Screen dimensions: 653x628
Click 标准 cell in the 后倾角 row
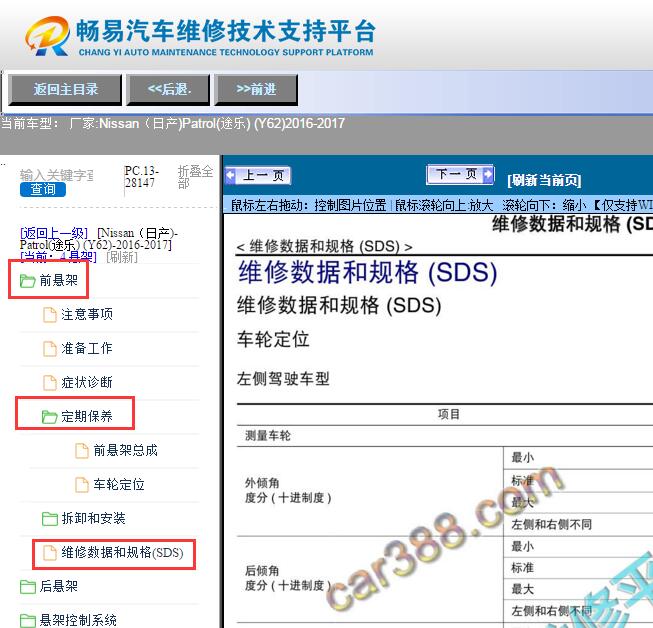click(578, 568)
